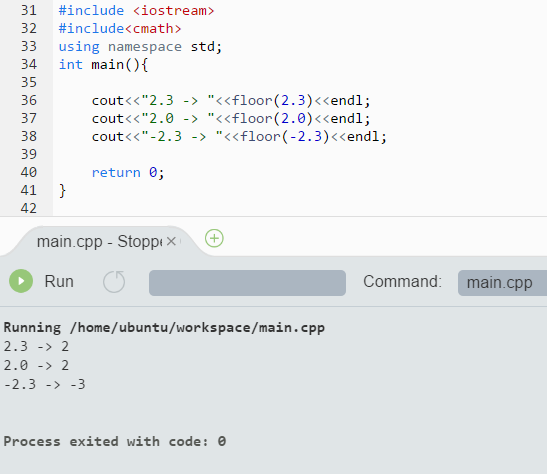Click the output line 2.3 -> 2

tap(36, 347)
